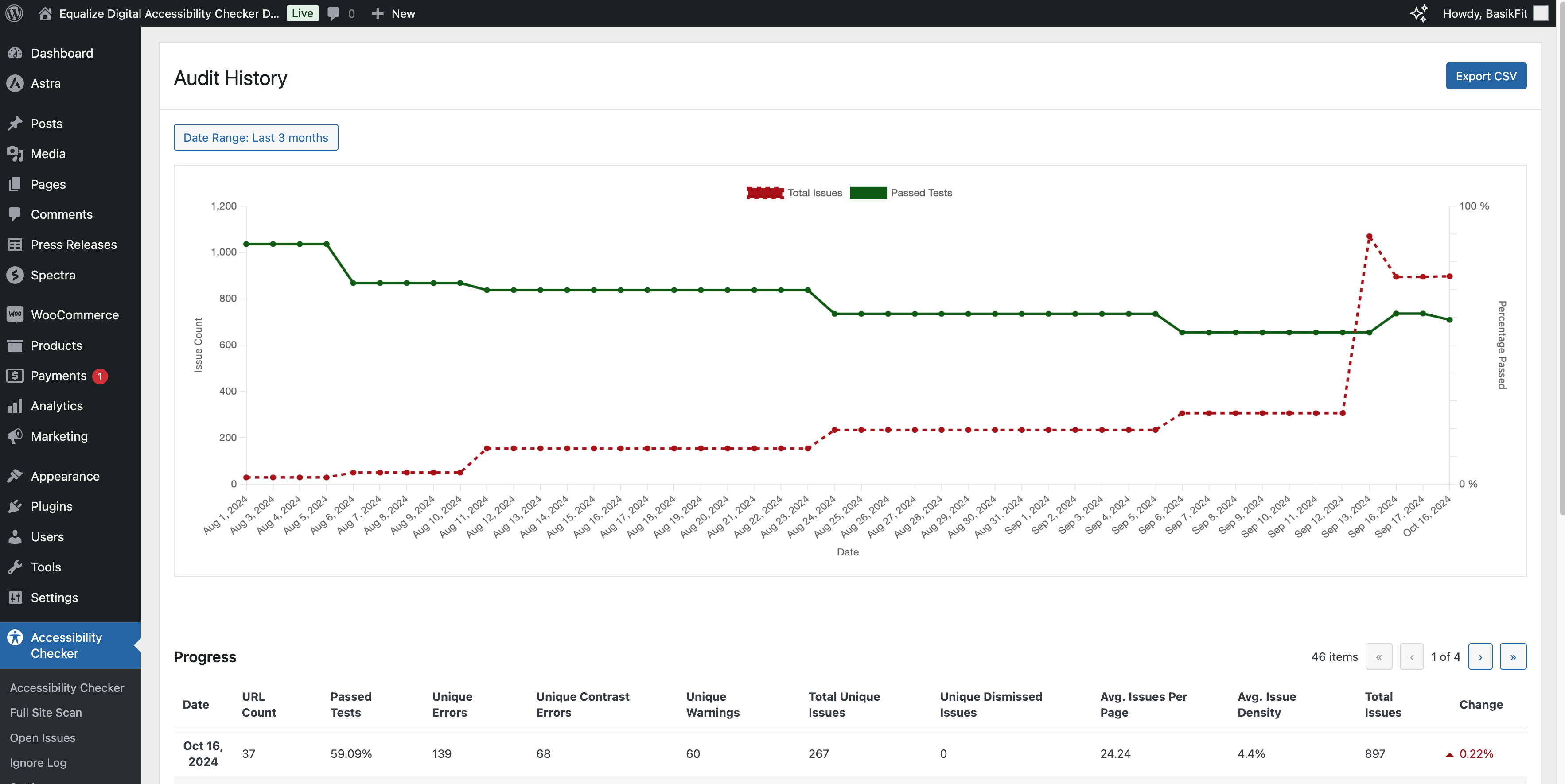1565x784 pixels.
Task: Click the Sep 13 Total Issues peak point
Action: coord(1369,236)
